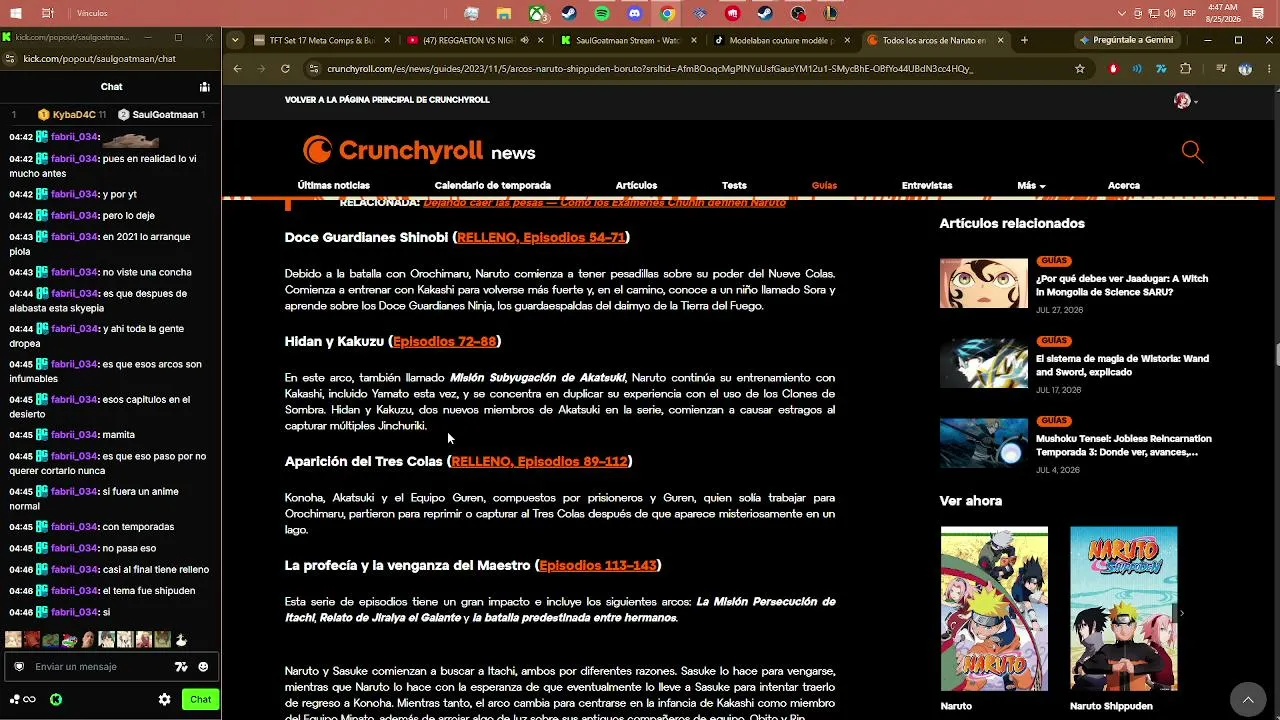This screenshot has height=720, width=1280.
Task: Open the Crunchyroll profile avatar menu
Action: [1185, 101]
